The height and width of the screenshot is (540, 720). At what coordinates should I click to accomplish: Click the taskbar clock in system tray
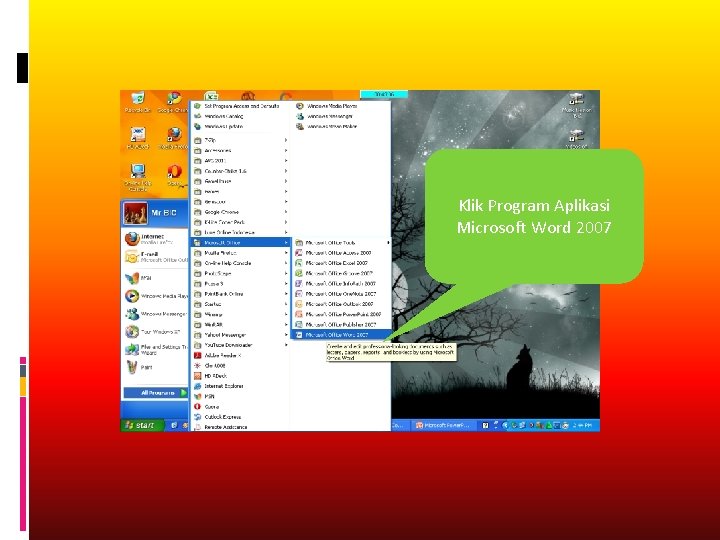point(583,426)
